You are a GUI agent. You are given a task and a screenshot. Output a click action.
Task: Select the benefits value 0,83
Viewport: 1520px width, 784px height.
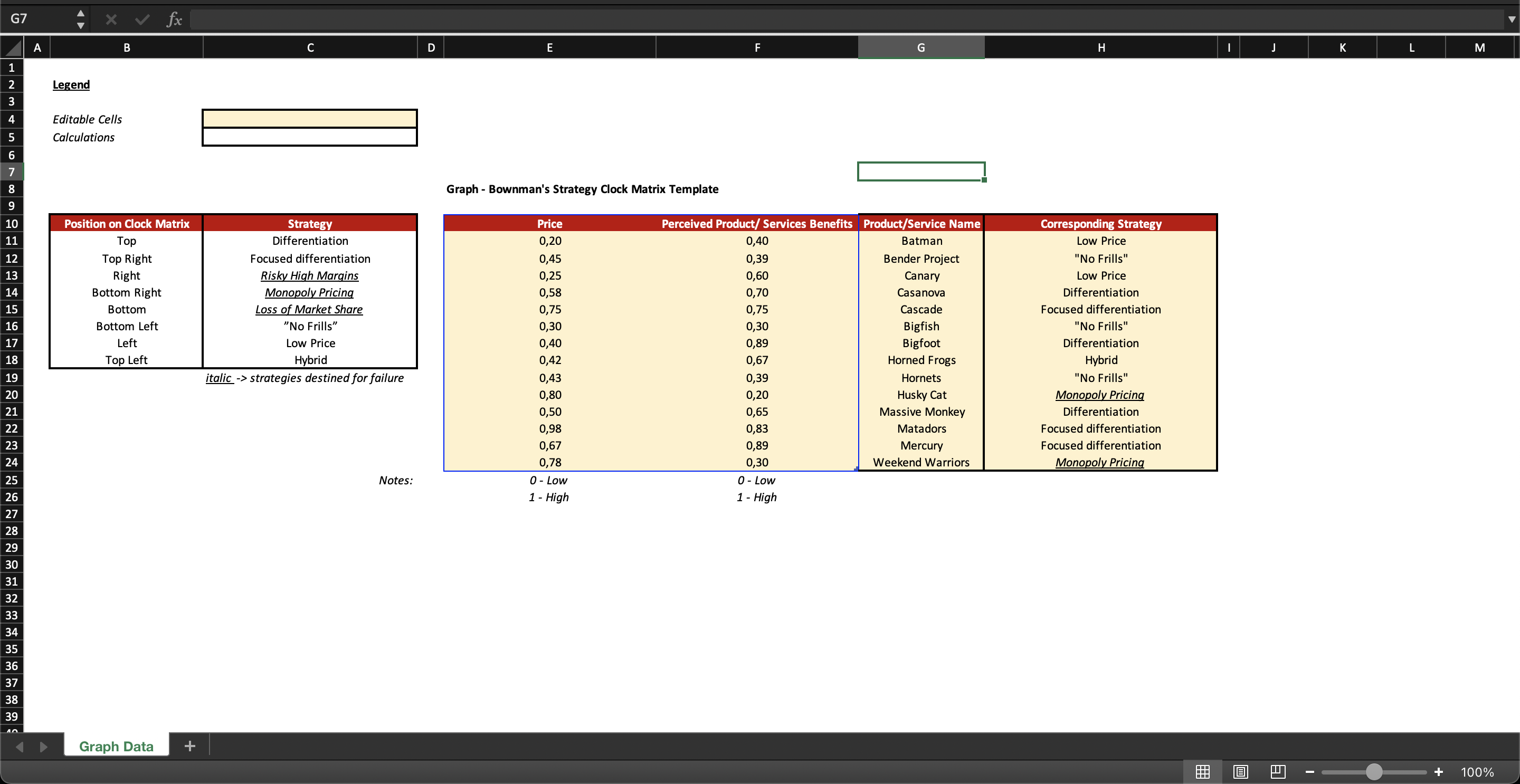click(x=757, y=429)
